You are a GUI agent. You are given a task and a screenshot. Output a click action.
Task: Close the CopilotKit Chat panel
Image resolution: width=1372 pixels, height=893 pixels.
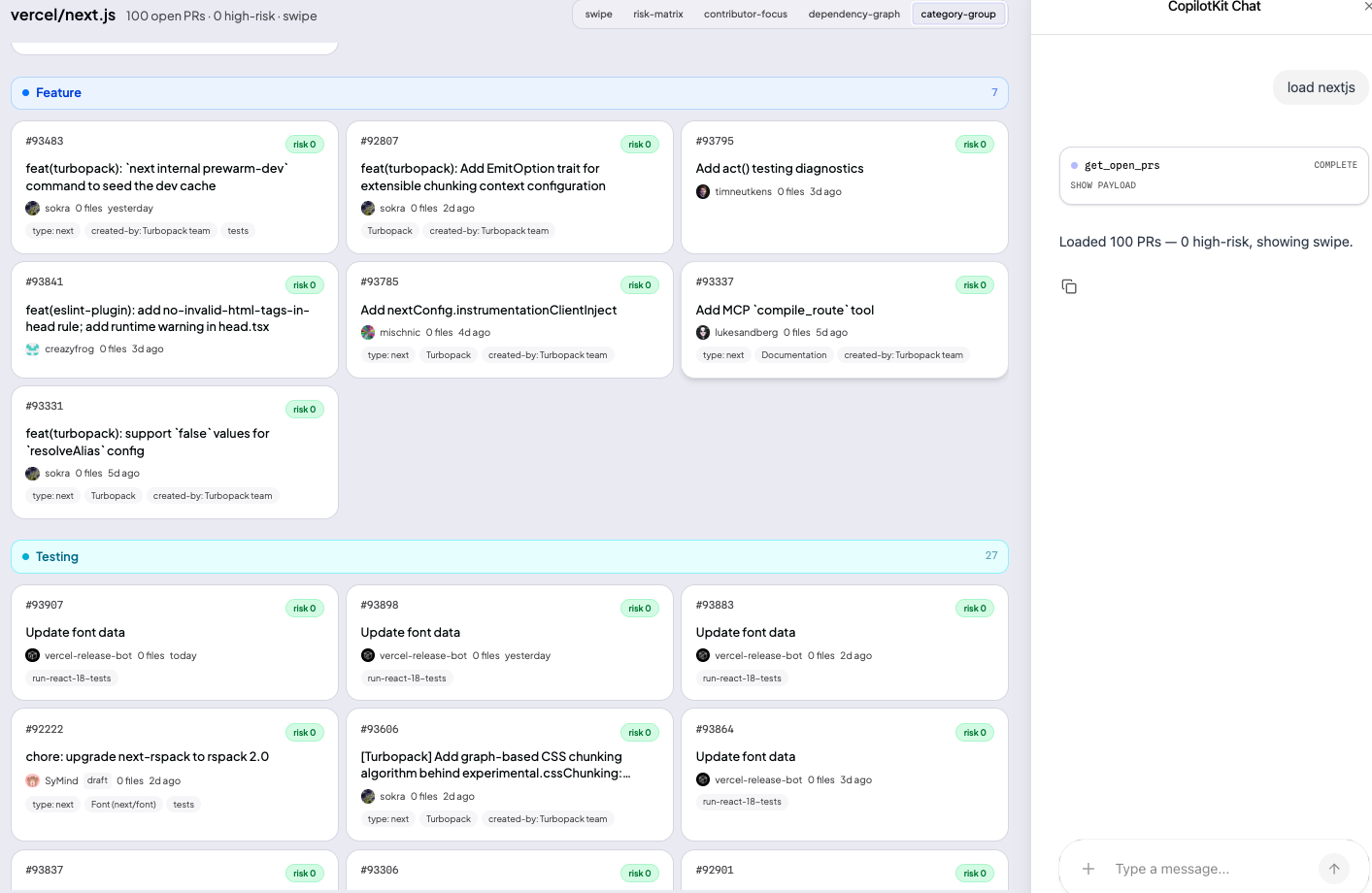pos(1367,7)
